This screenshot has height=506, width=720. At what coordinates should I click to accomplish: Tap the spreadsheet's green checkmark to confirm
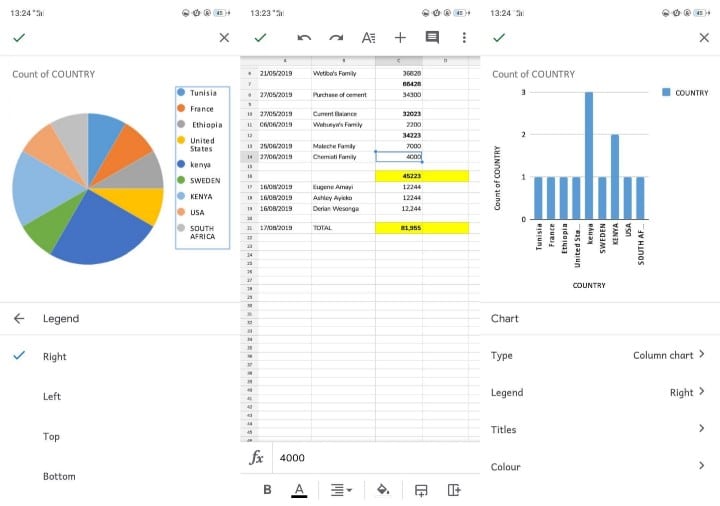260,38
